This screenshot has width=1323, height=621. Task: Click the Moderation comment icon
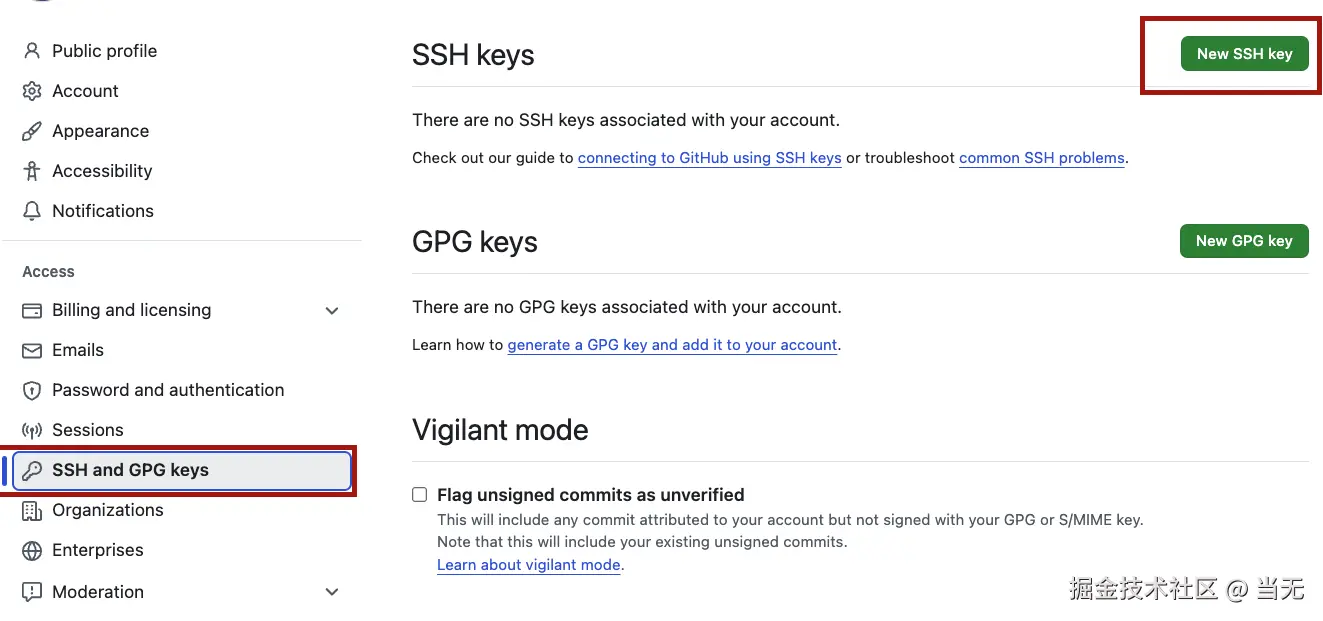(x=31, y=591)
